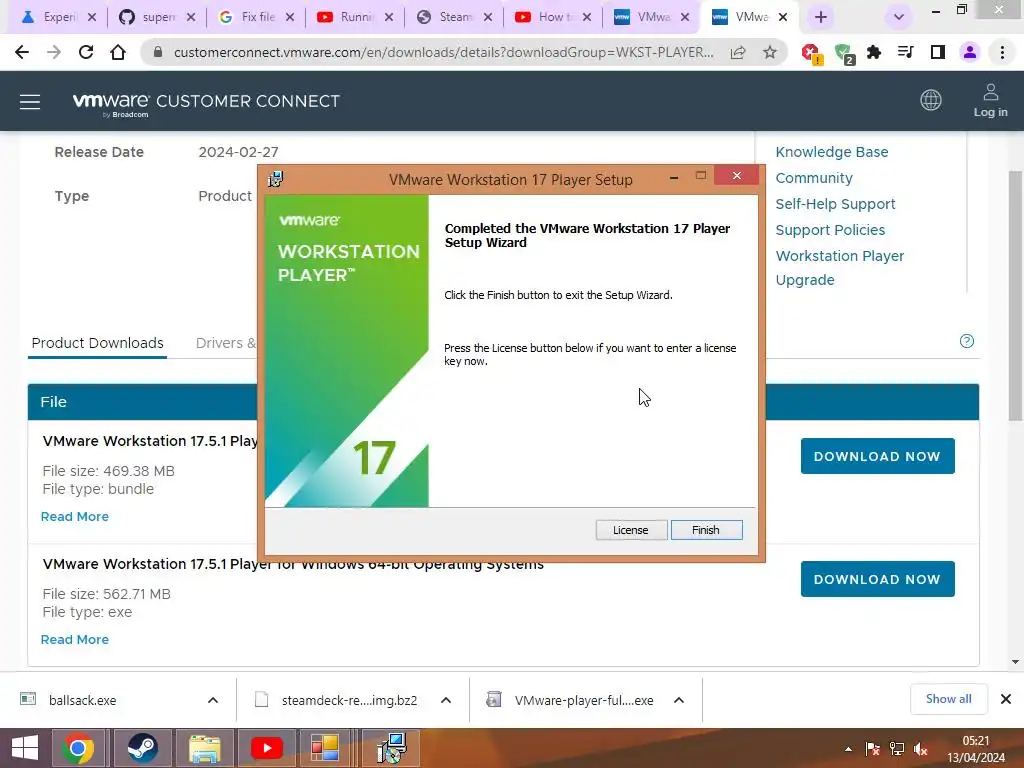1024x768 pixels.
Task: Open Support Policies link
Action: [830, 230]
